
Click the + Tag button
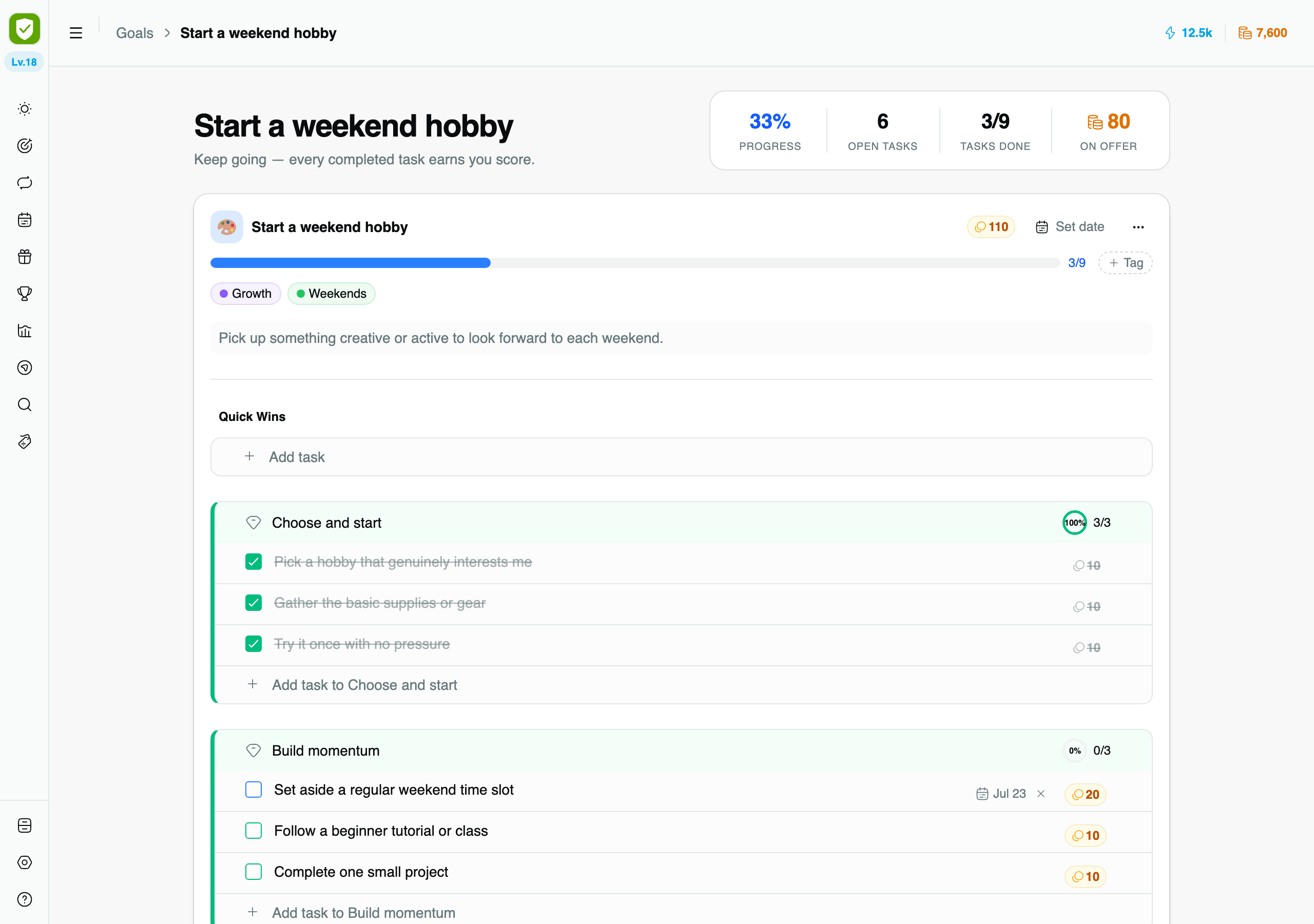pos(1125,263)
